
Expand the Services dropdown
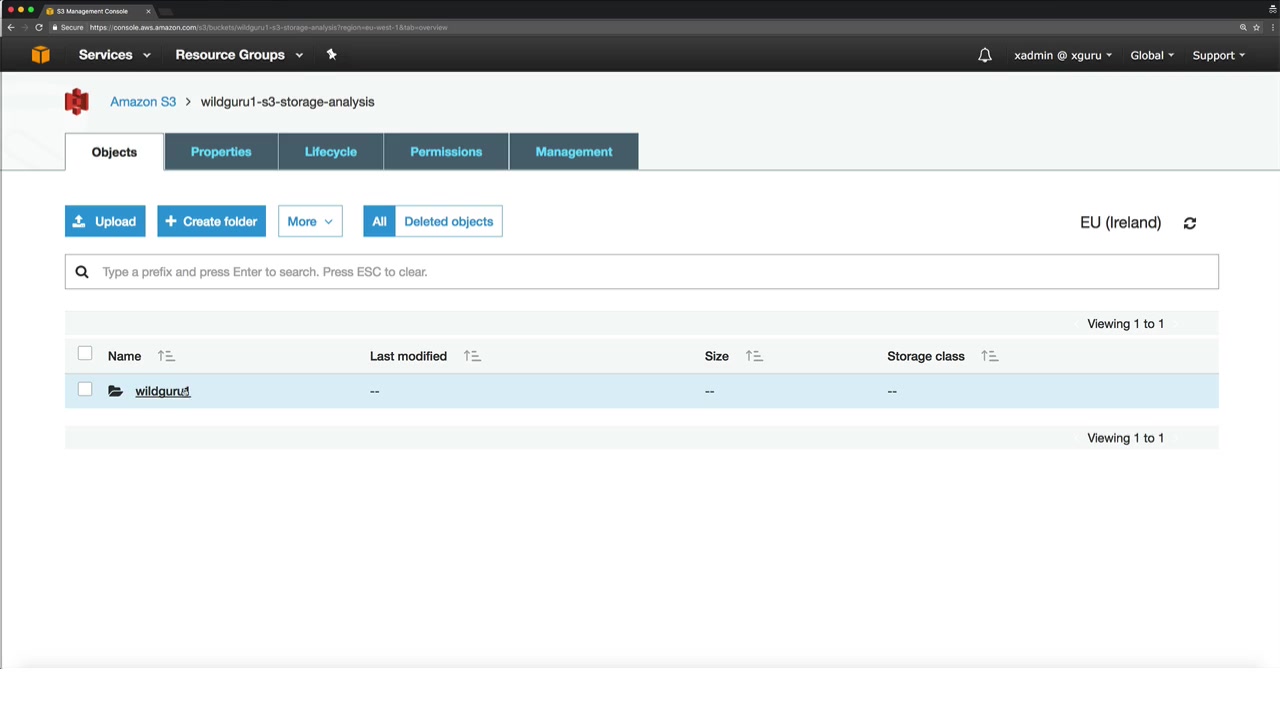[115, 55]
